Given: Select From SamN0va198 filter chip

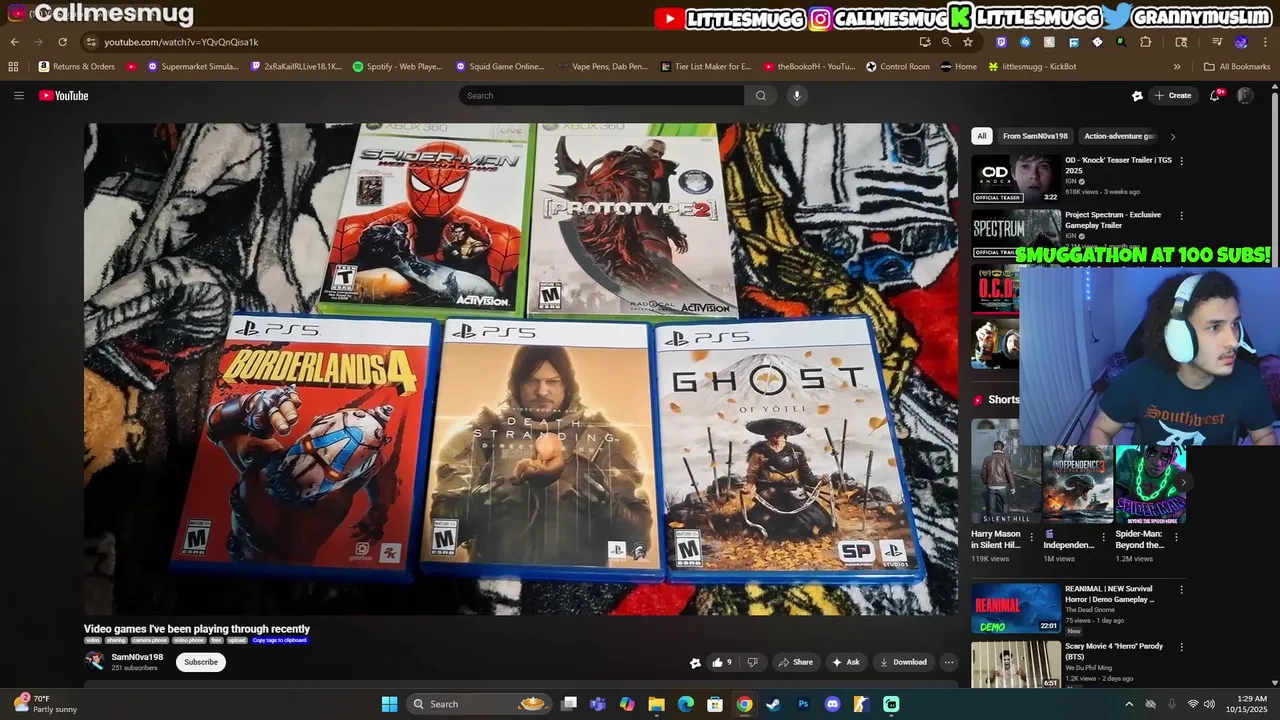Looking at the screenshot, I should 1035,136.
